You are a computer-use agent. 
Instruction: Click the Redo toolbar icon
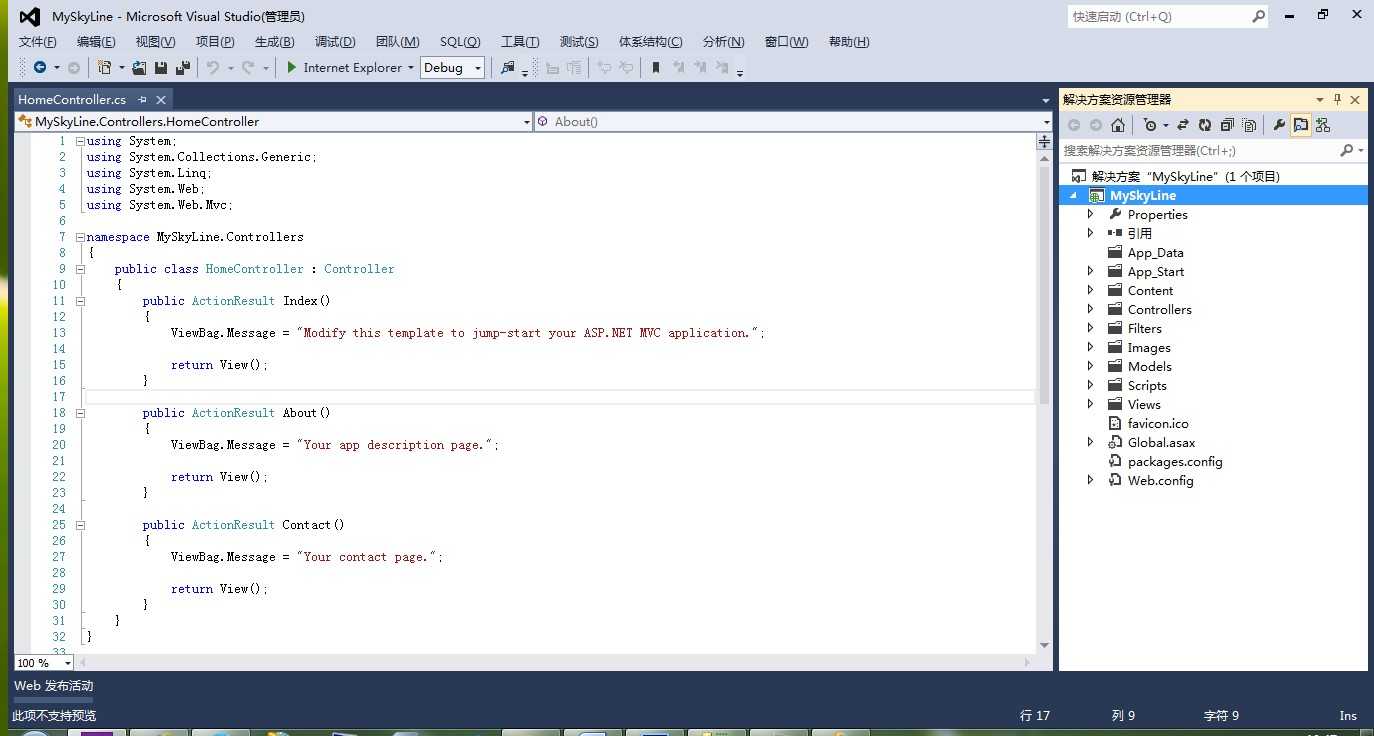[249, 67]
